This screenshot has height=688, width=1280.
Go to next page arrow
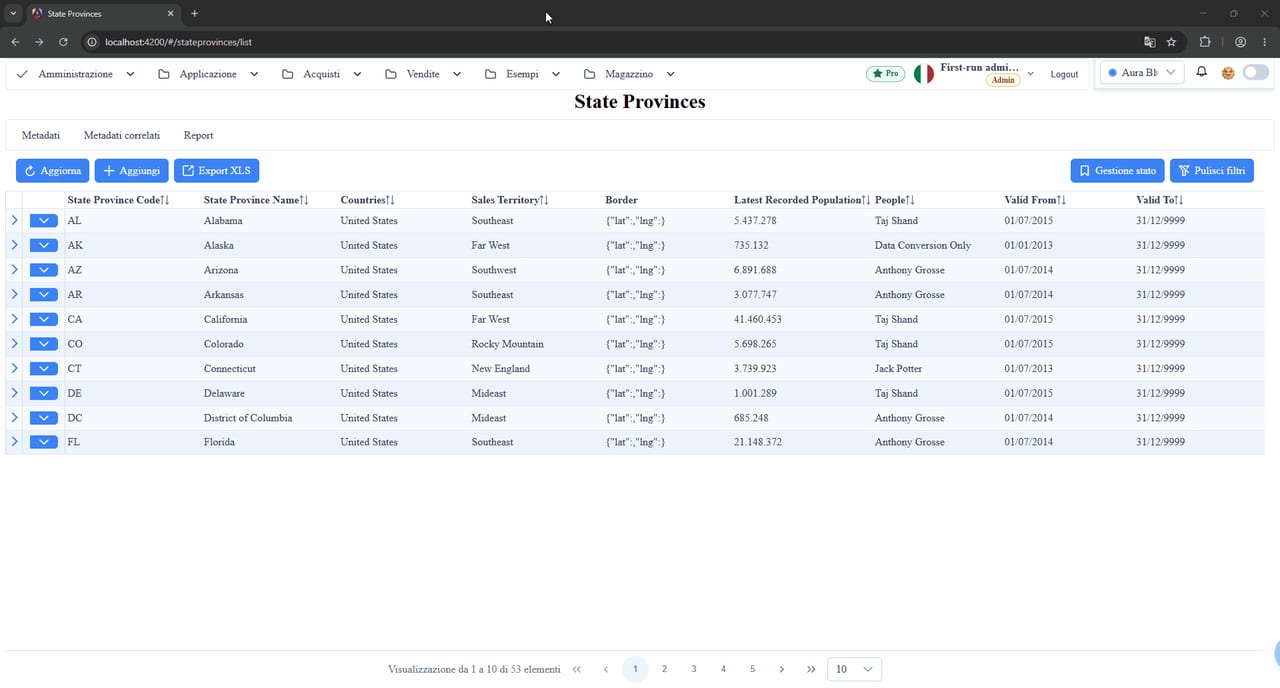pyautogui.click(x=782, y=669)
